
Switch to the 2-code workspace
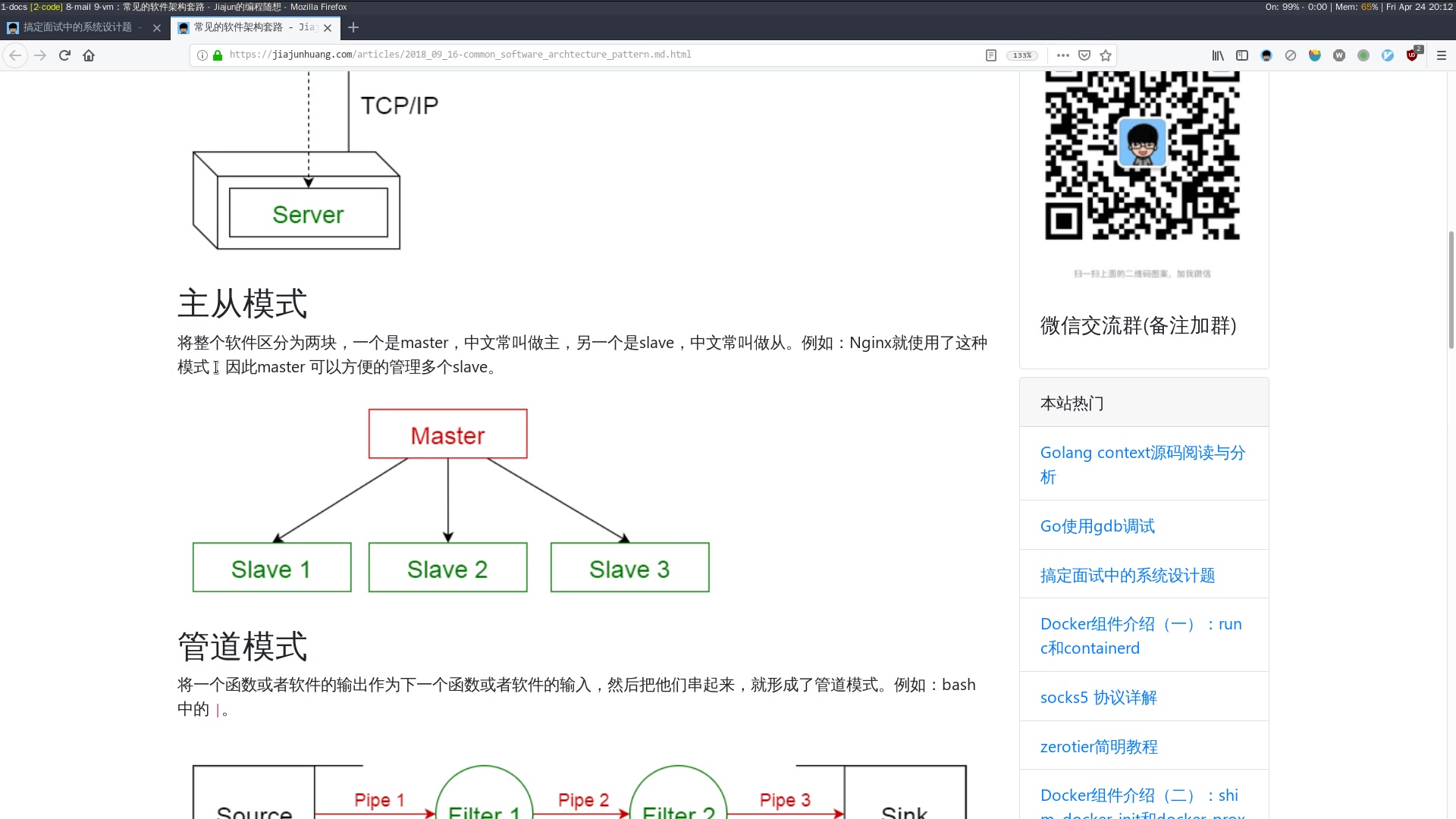pyautogui.click(x=46, y=7)
